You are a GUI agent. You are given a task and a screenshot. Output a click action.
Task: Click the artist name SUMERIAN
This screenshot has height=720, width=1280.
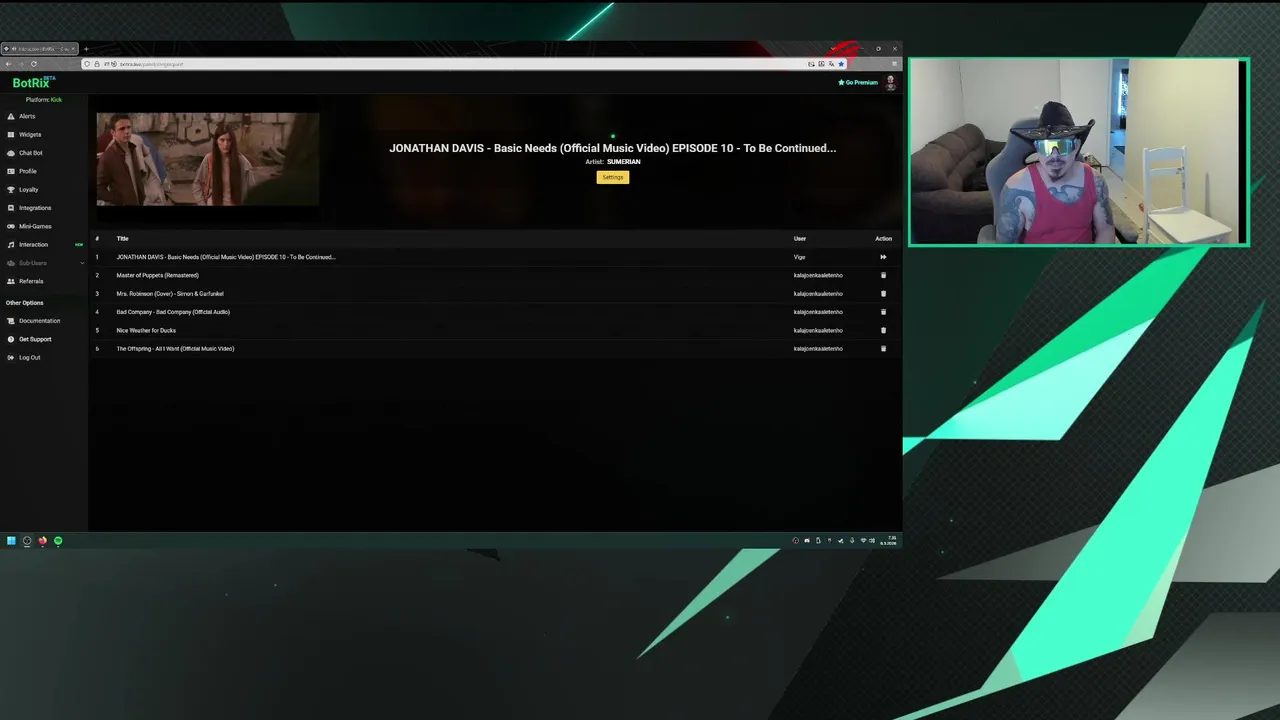pos(623,162)
